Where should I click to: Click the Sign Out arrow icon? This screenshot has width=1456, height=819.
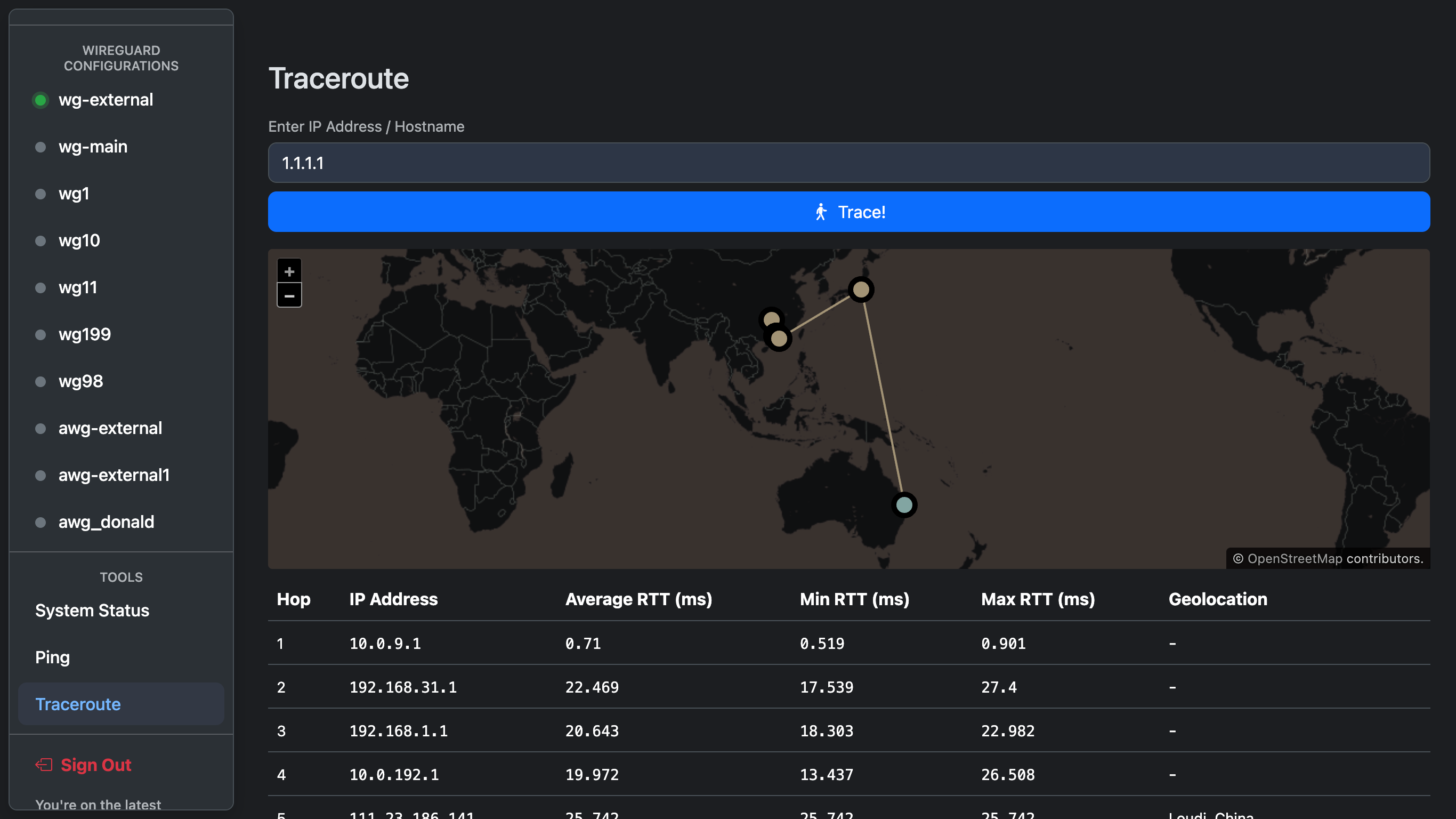(44, 765)
